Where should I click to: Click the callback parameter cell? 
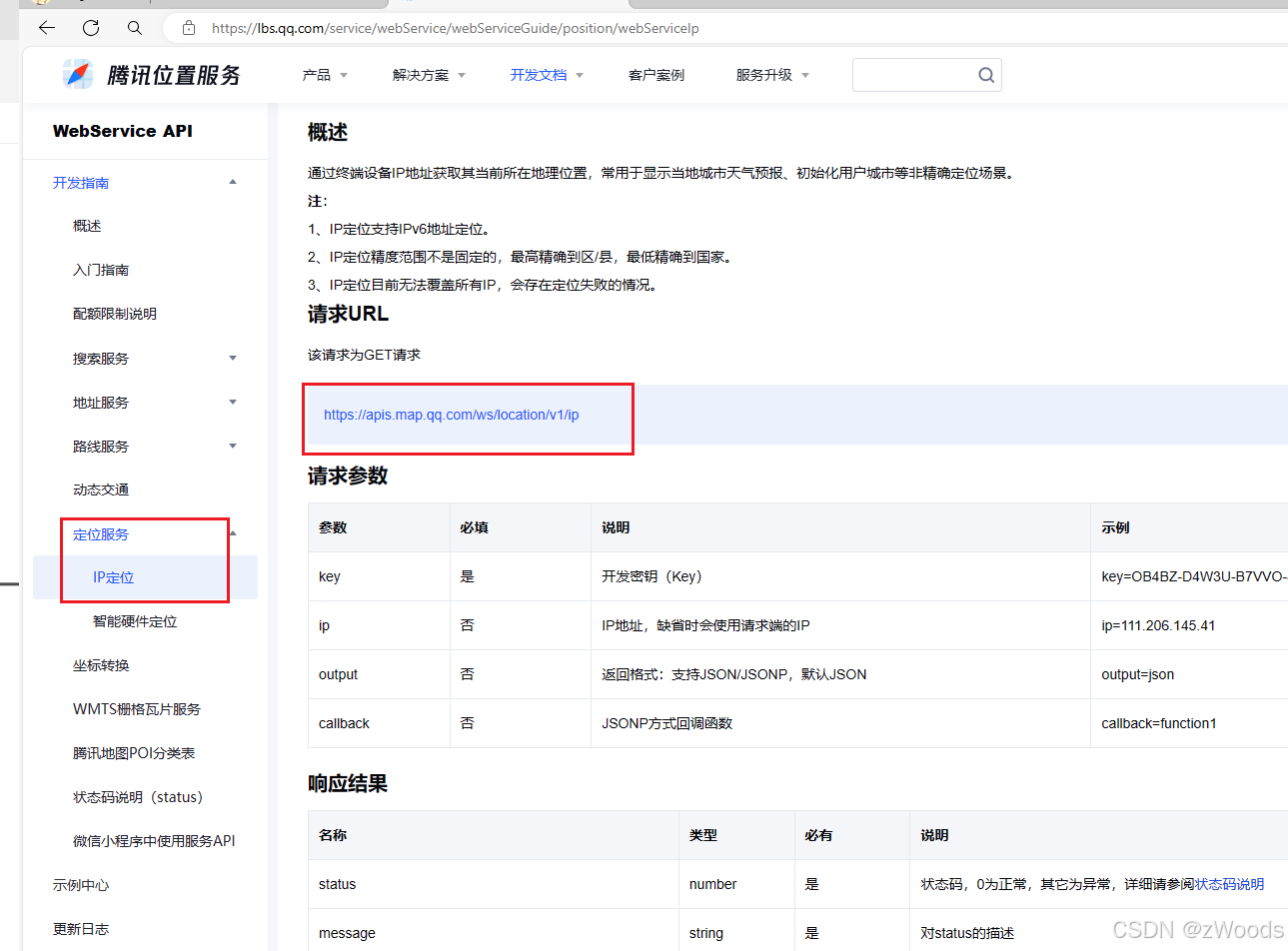379,723
